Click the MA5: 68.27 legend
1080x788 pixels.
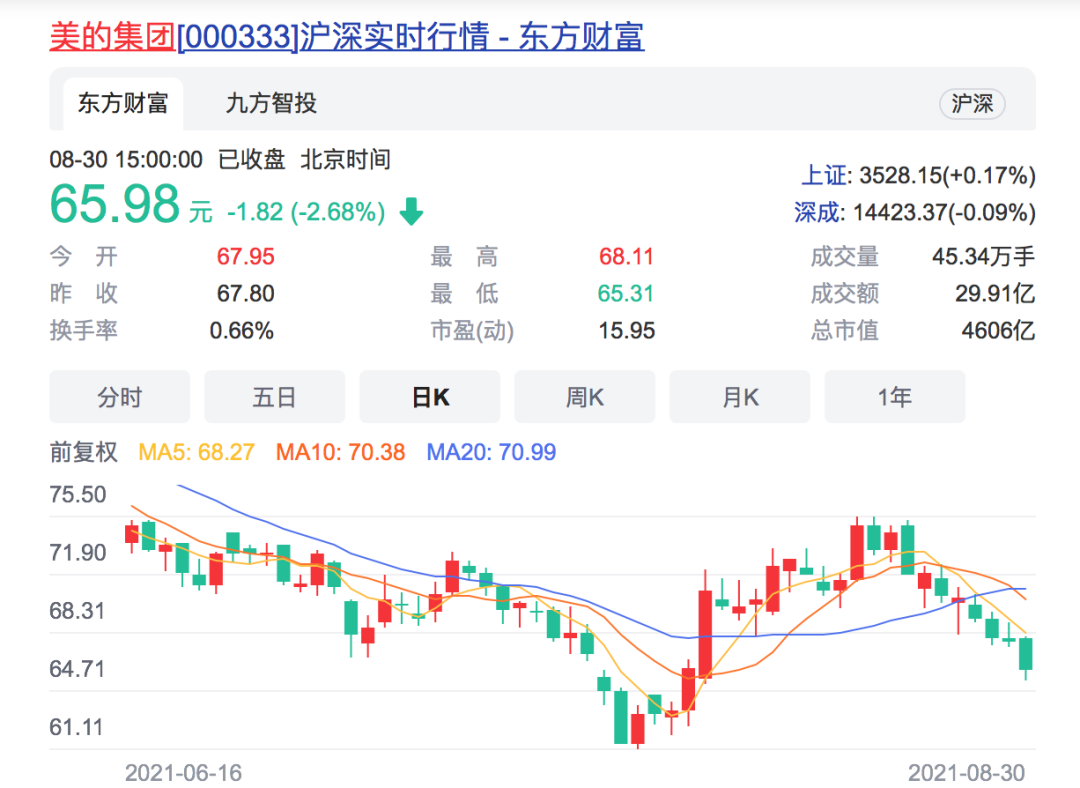pos(196,452)
